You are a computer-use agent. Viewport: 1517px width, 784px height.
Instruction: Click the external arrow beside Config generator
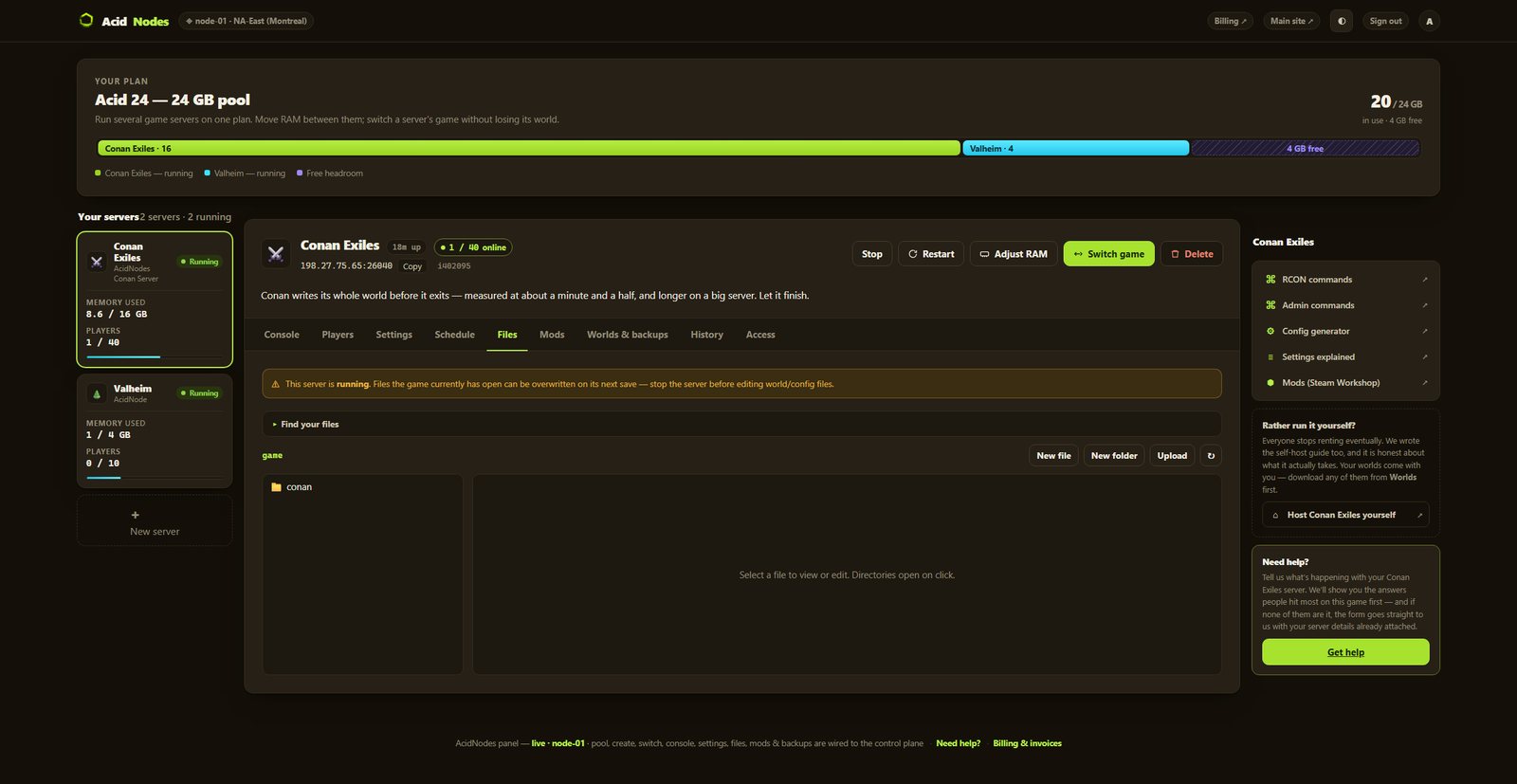(x=1424, y=331)
